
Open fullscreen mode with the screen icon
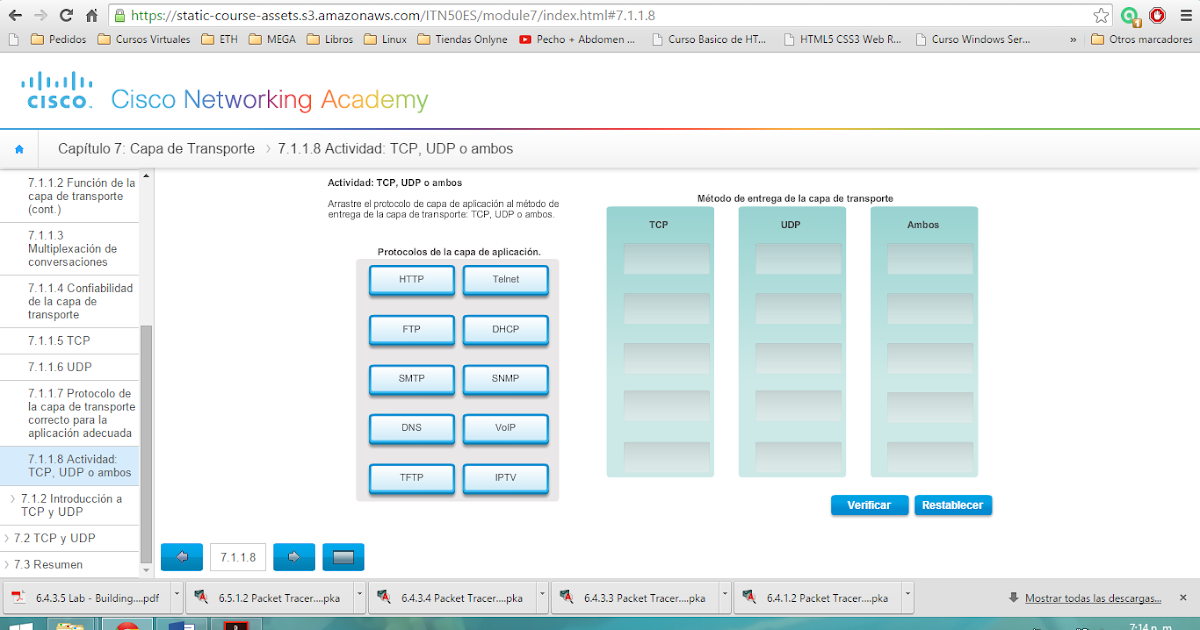343,556
